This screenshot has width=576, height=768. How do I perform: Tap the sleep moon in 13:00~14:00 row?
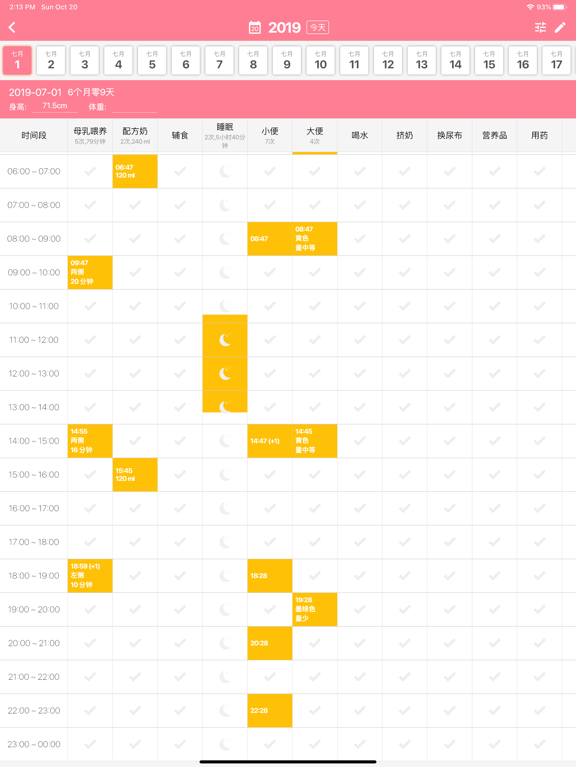225,407
